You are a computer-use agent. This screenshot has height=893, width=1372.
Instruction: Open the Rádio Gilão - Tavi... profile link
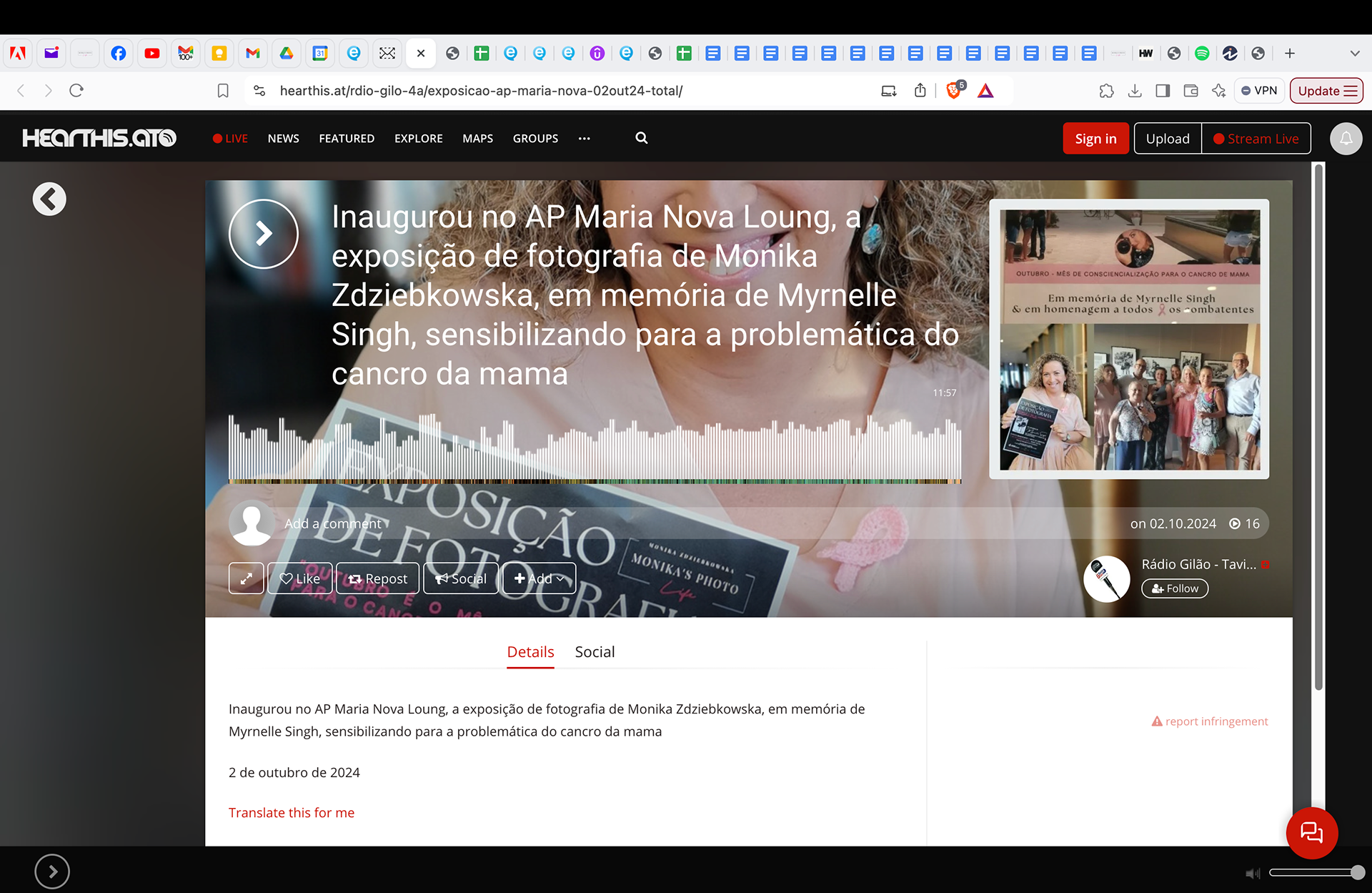coord(1199,564)
